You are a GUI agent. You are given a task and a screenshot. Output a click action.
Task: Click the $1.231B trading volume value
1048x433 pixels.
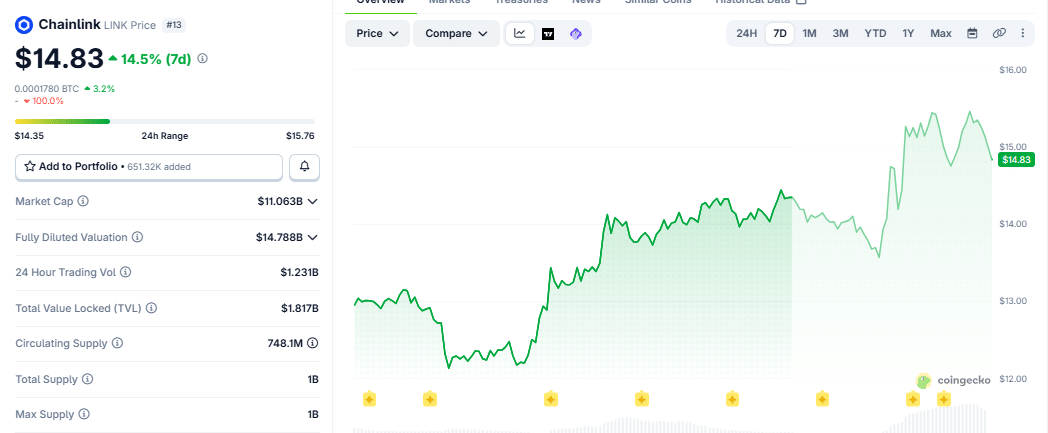pyautogui.click(x=299, y=273)
